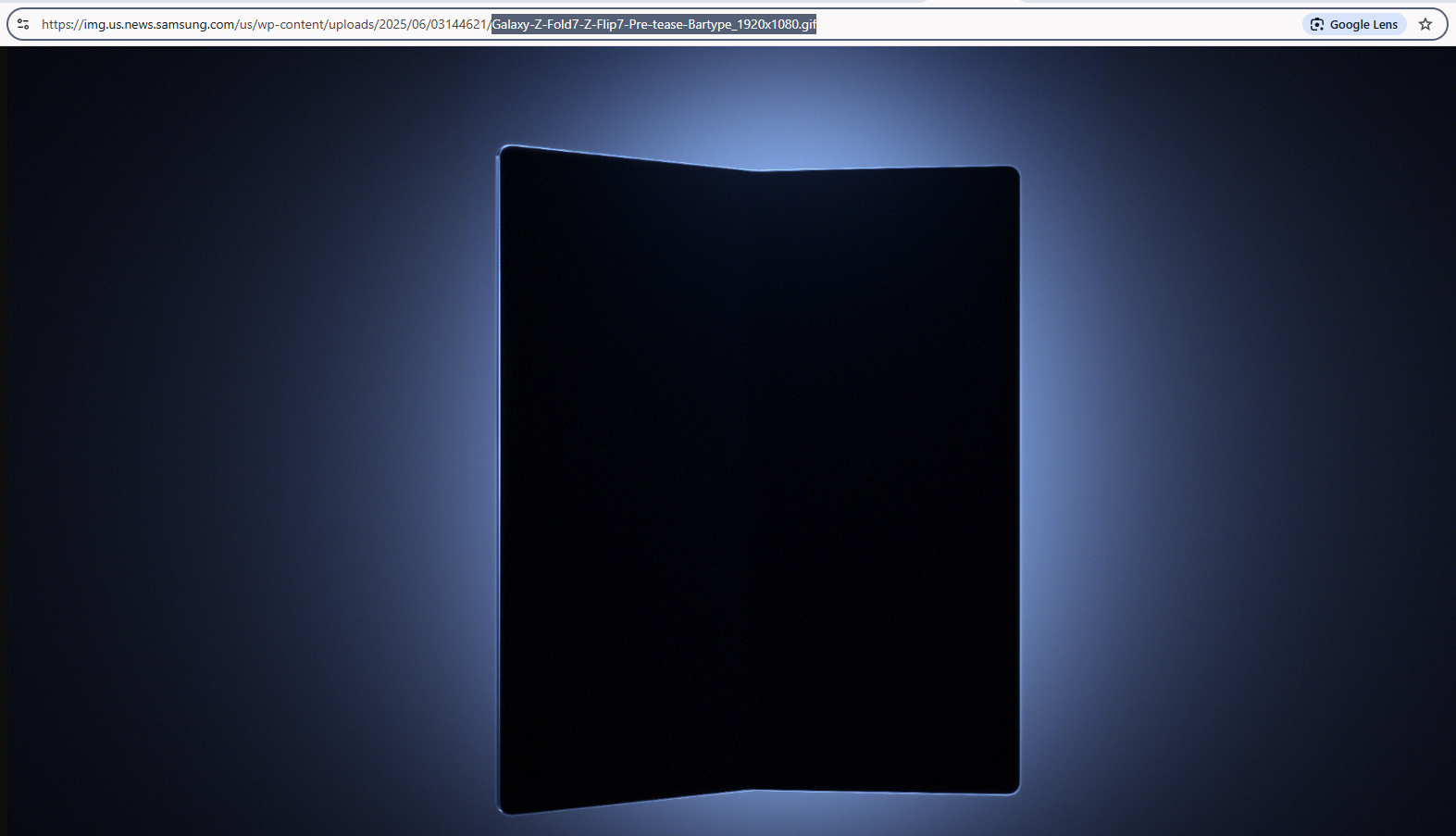
Task: Click the highlighted GIF filename in the URL
Action: coord(653,24)
